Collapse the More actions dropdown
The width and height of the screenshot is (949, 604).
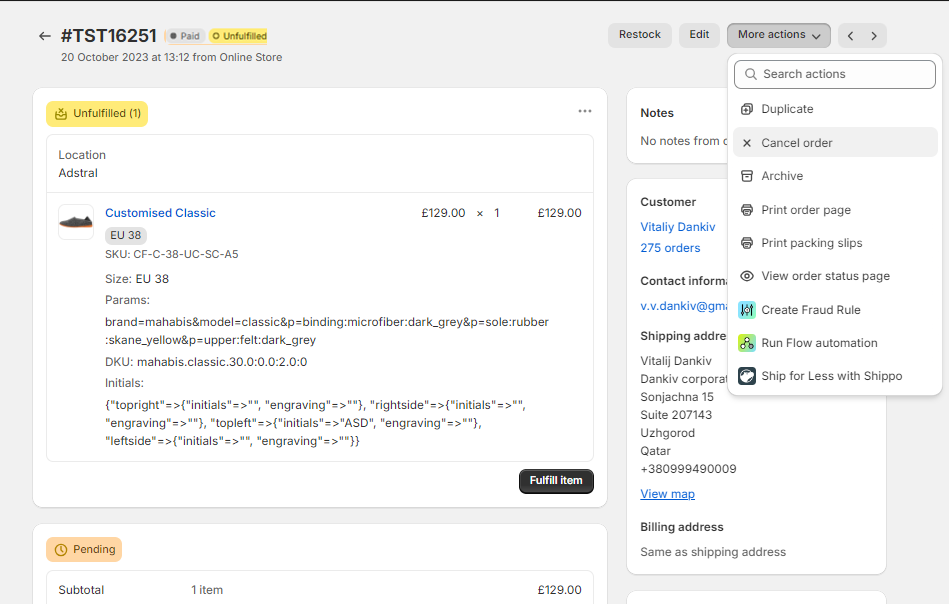(778, 34)
